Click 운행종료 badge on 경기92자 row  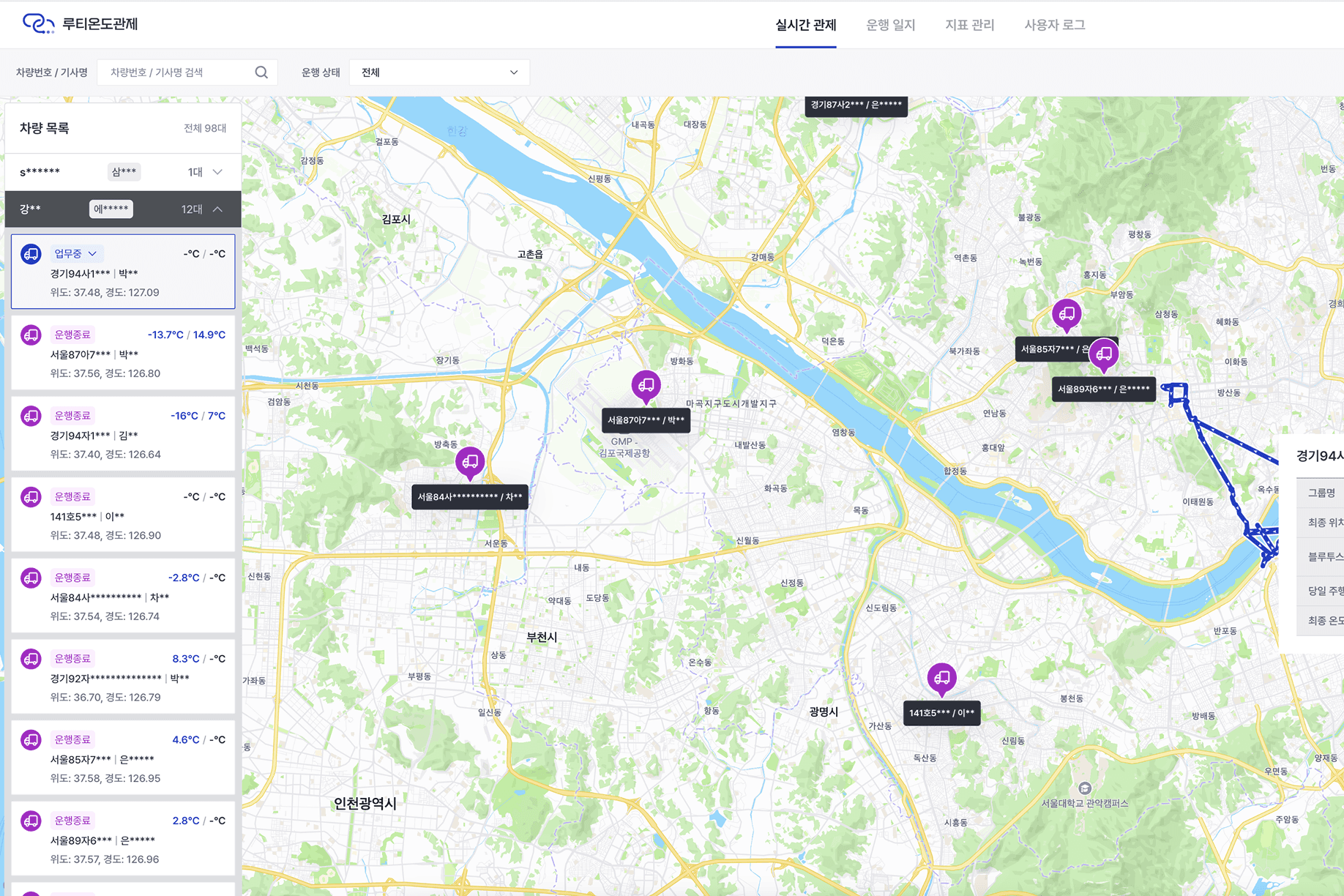(72, 659)
